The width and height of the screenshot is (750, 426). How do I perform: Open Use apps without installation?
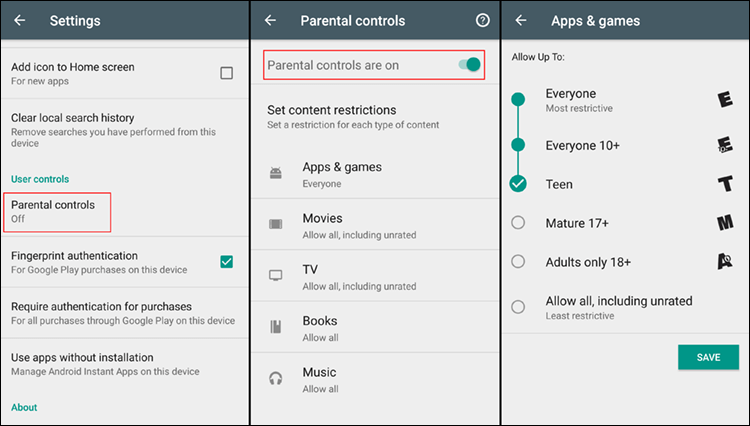[x=124, y=364]
